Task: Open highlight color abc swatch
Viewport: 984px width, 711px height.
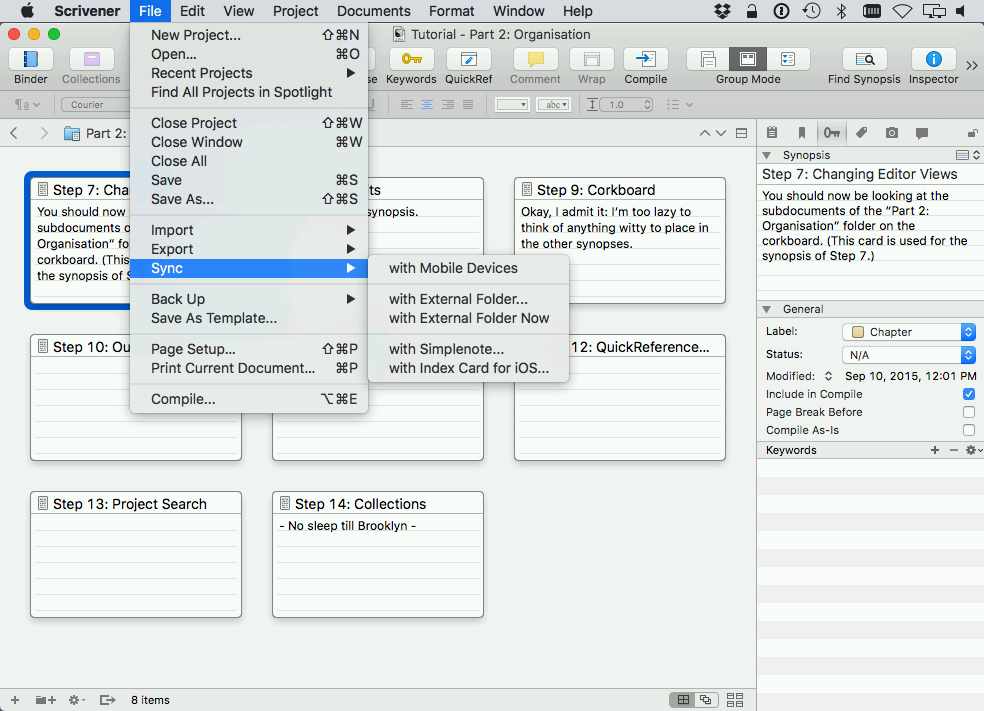Action: coord(554,105)
